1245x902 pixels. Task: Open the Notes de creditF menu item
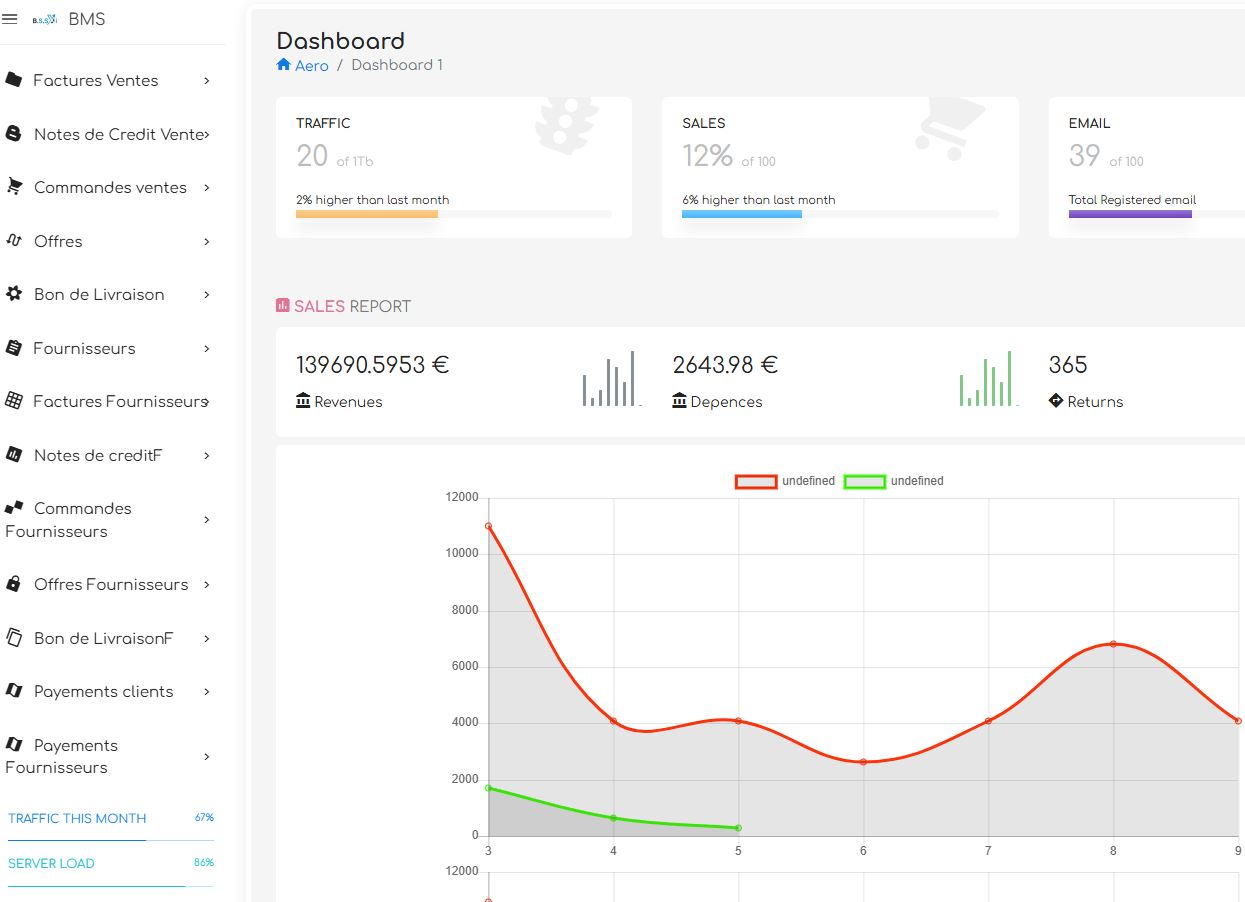point(97,455)
